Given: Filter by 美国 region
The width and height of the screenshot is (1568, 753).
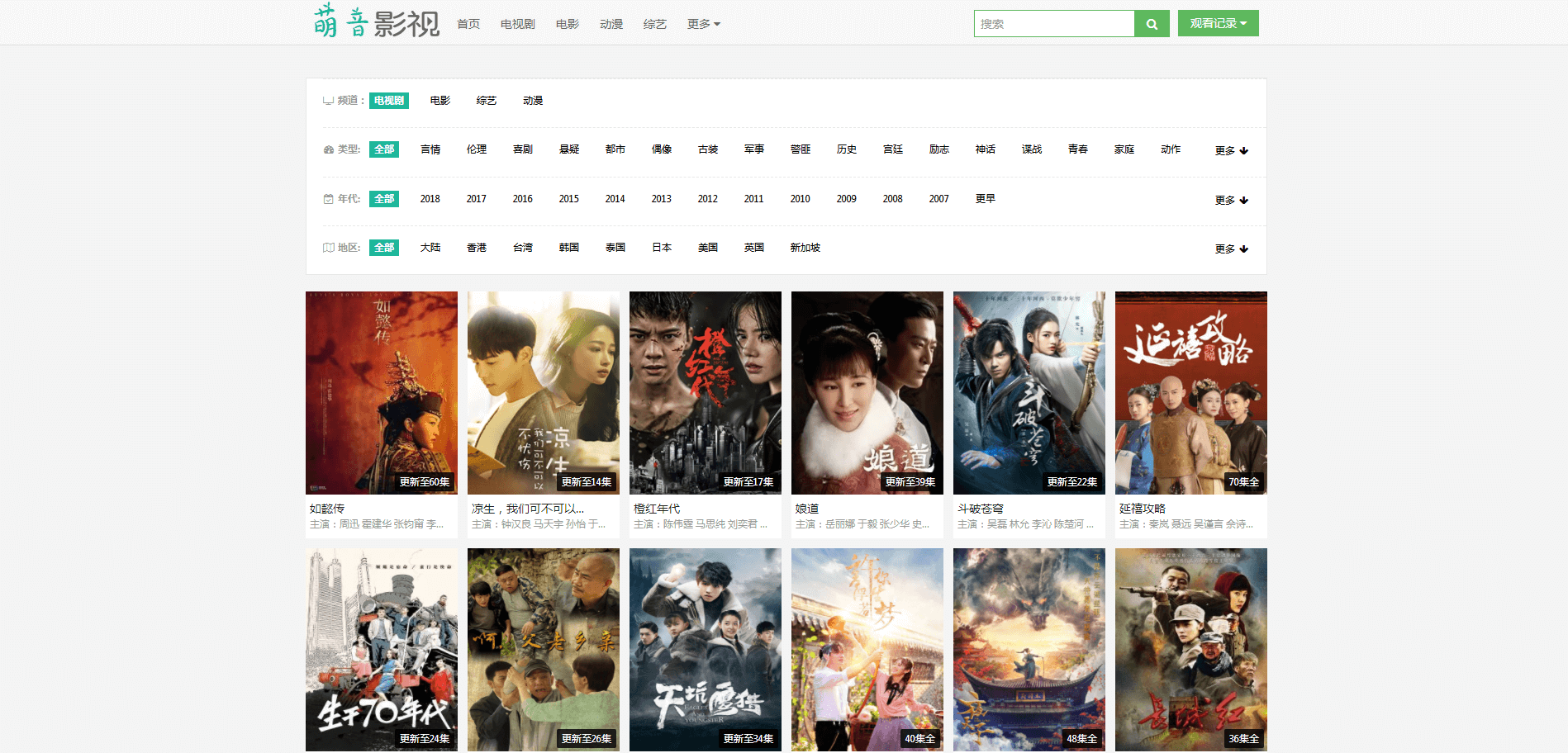Looking at the screenshot, I should click(x=708, y=248).
